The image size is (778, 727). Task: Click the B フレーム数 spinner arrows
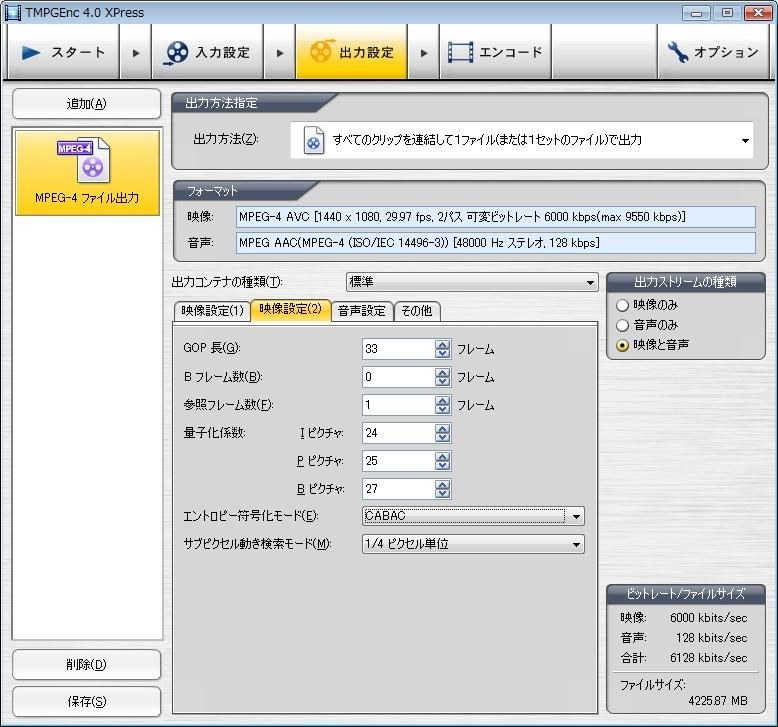tap(443, 377)
